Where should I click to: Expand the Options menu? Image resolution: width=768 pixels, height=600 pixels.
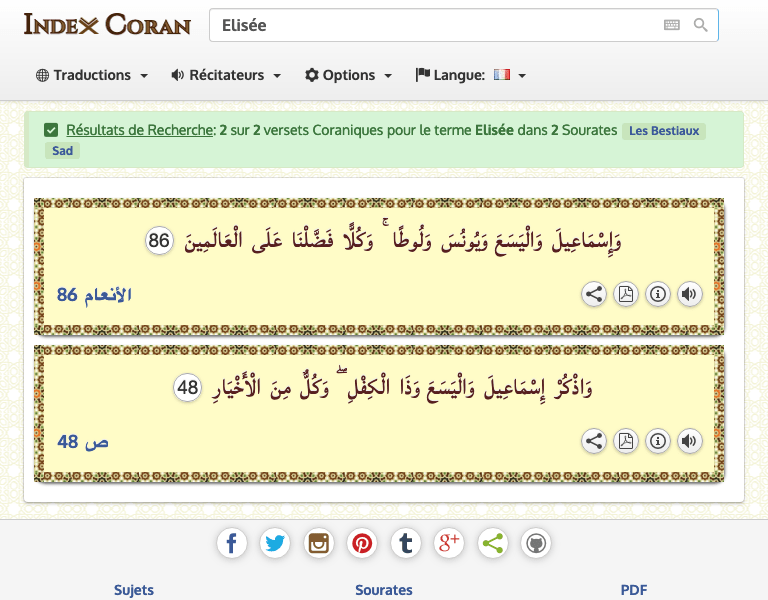[348, 75]
